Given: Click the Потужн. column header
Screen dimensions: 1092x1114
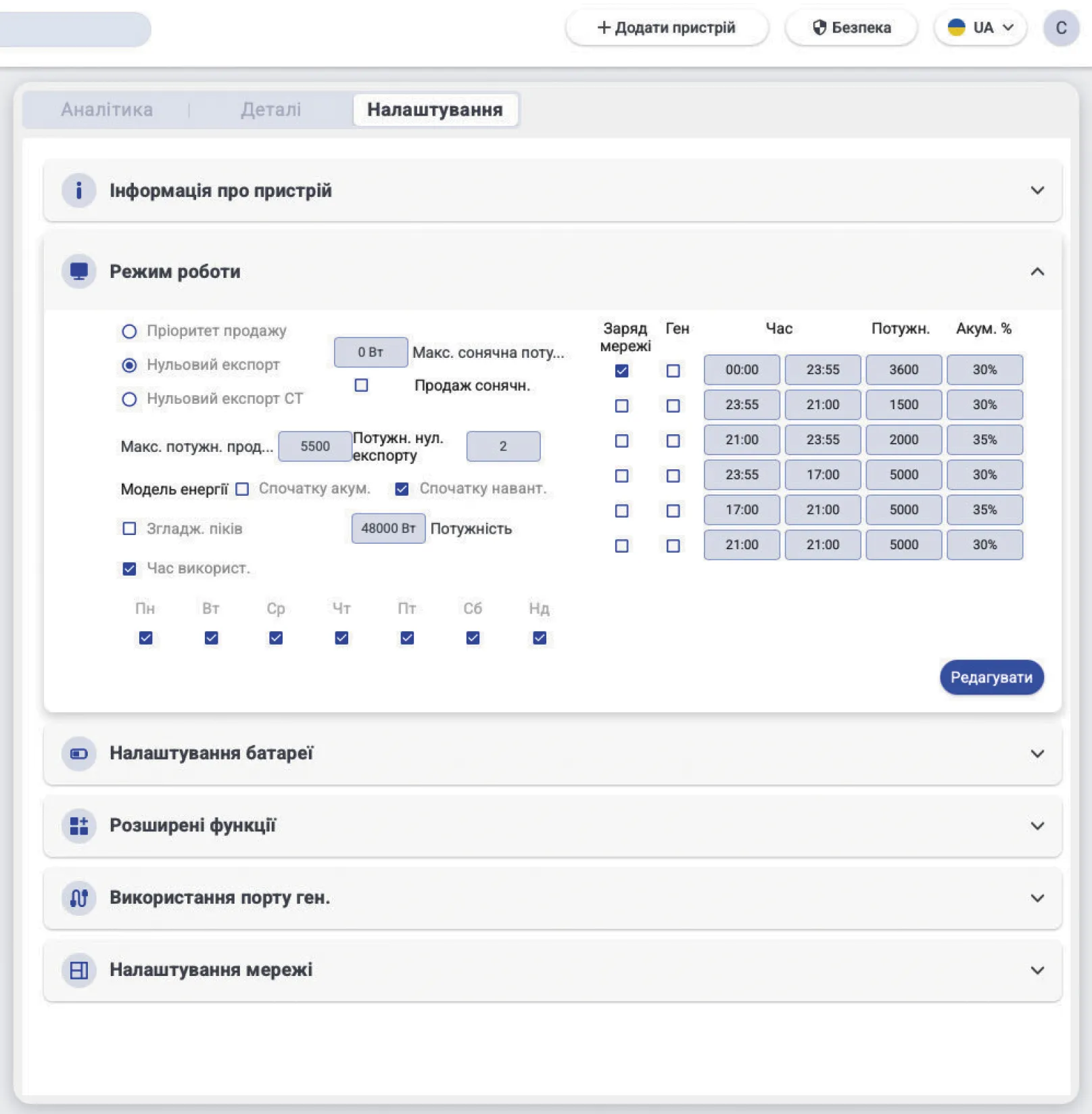Looking at the screenshot, I should click(901, 329).
